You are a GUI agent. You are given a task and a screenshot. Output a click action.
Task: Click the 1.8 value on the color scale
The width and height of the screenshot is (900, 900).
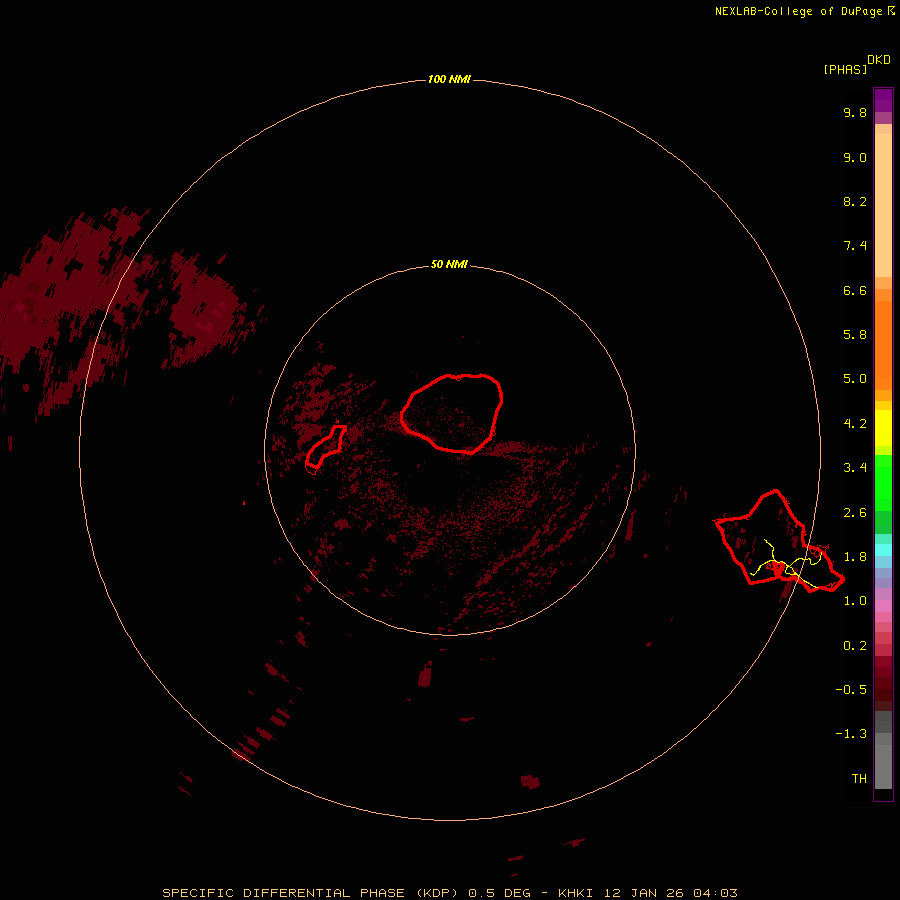click(x=855, y=557)
